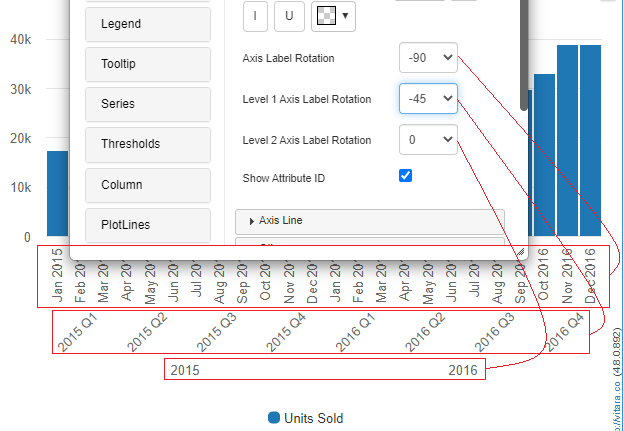Click the dialog's vertical scrollbar
The image size is (624, 431).
pos(523,60)
